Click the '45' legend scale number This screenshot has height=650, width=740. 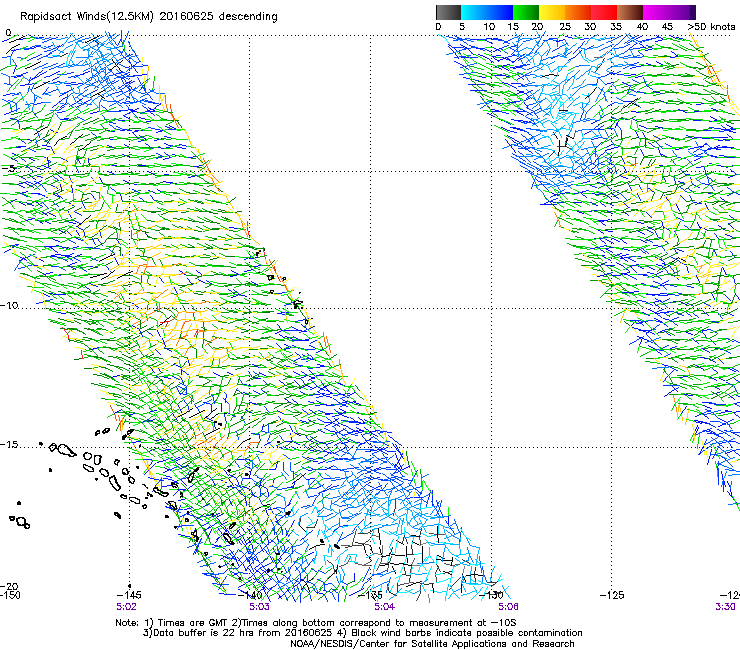tap(667, 26)
